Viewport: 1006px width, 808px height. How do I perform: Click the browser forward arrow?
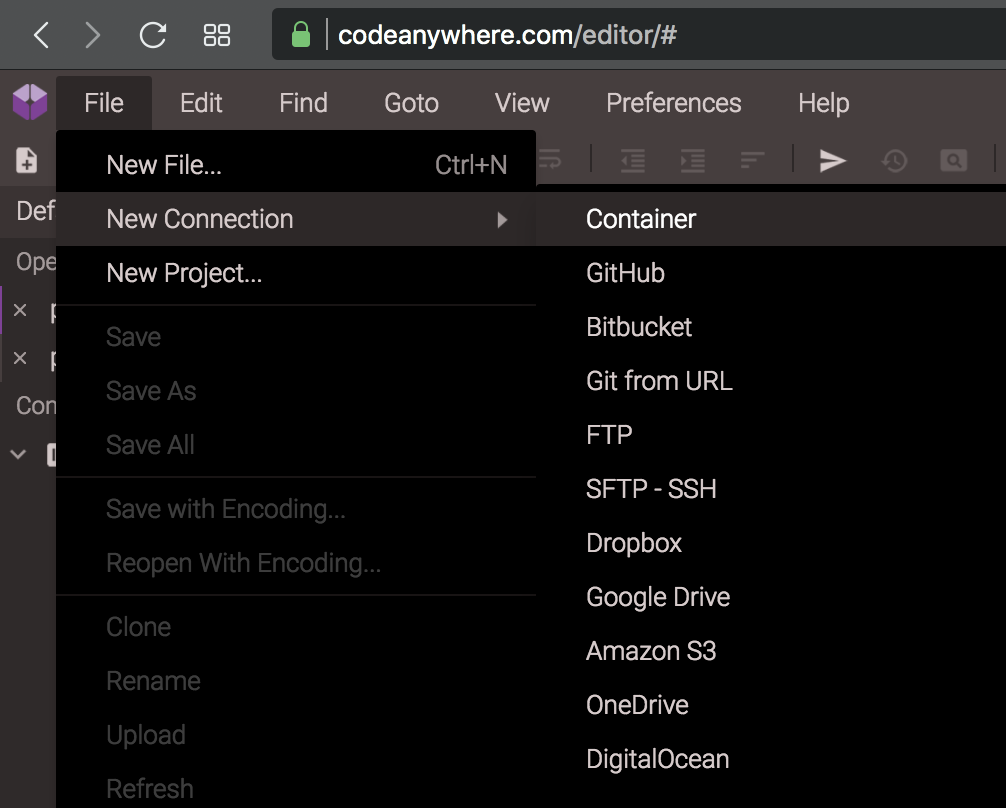(x=93, y=35)
